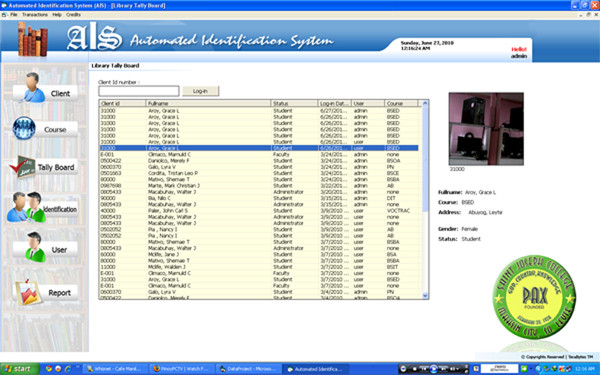The image size is (600, 375).
Task: Click the Saint Joseph College PAX seal
Action: click(534, 297)
